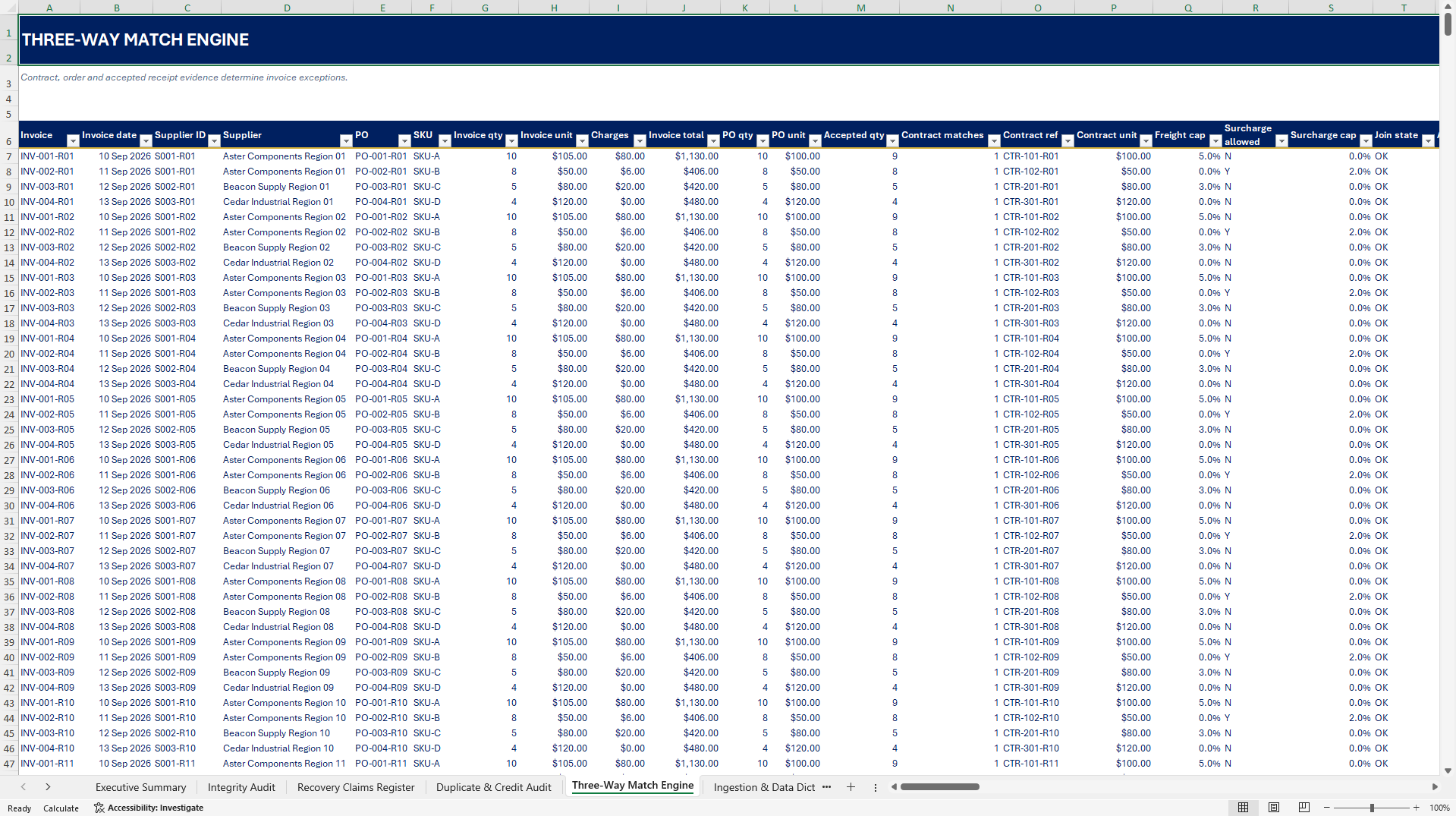Open the Invoice unit filter dropdown

tap(582, 141)
